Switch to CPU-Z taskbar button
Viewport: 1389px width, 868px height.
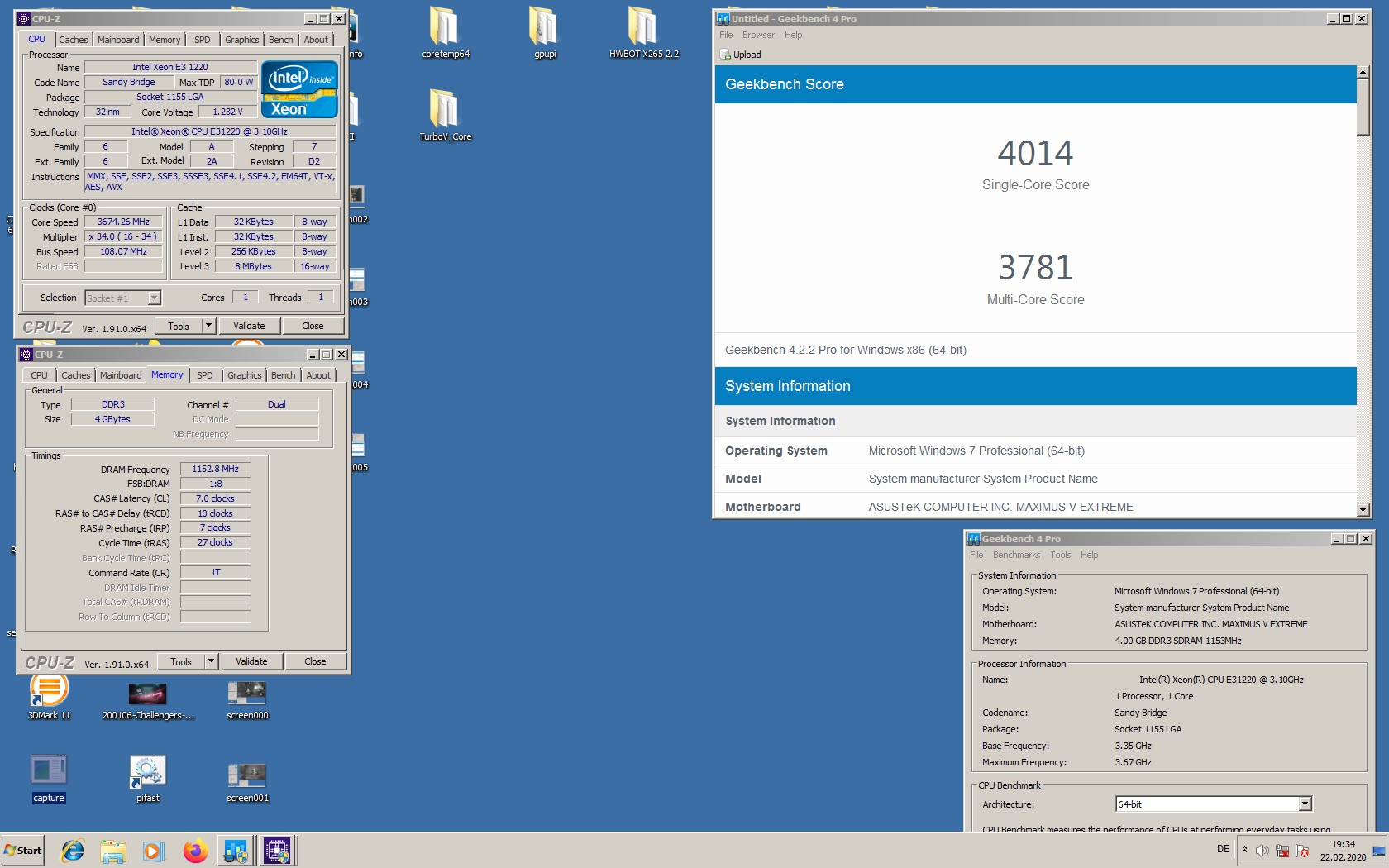click(277, 850)
